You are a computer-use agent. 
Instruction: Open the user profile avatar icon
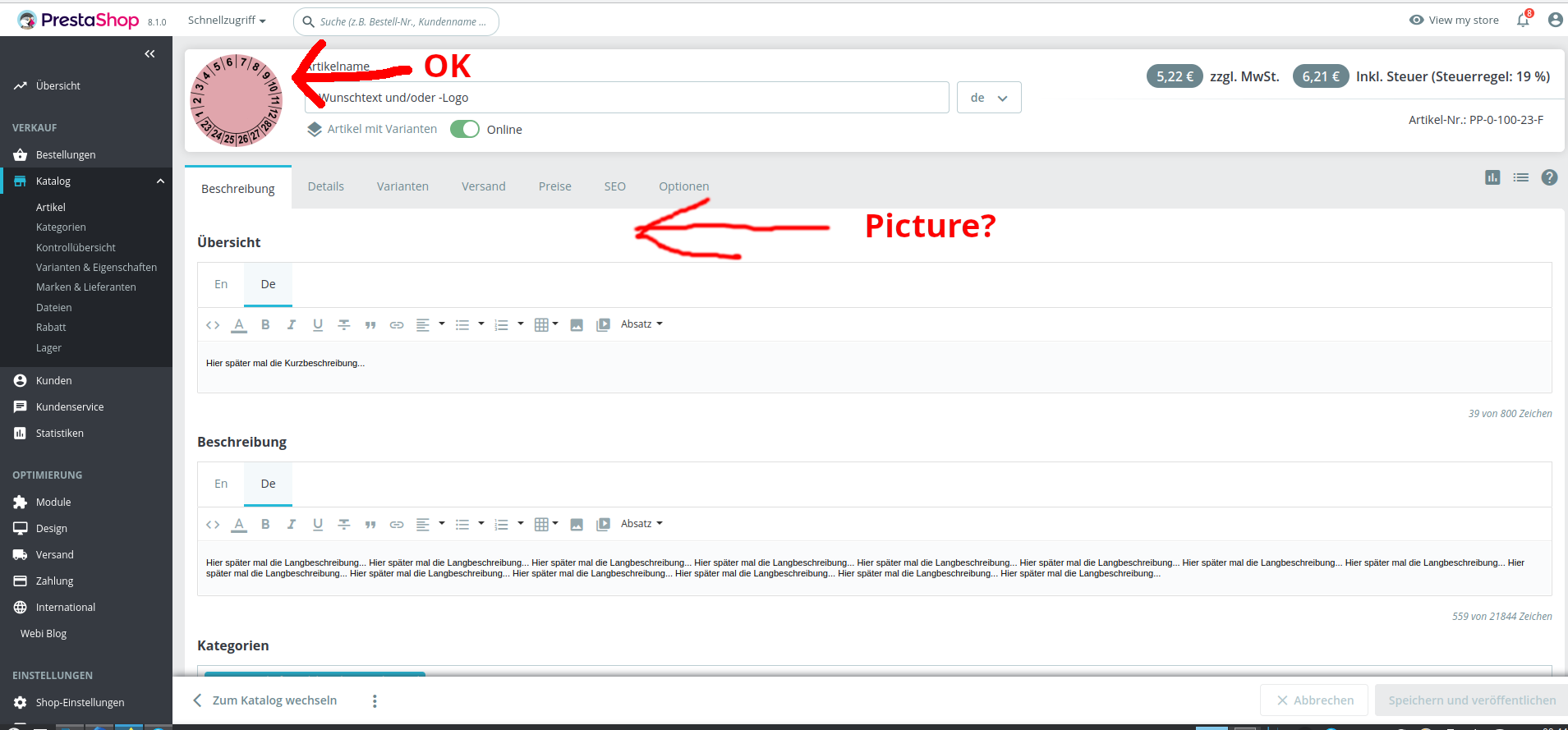[1555, 20]
